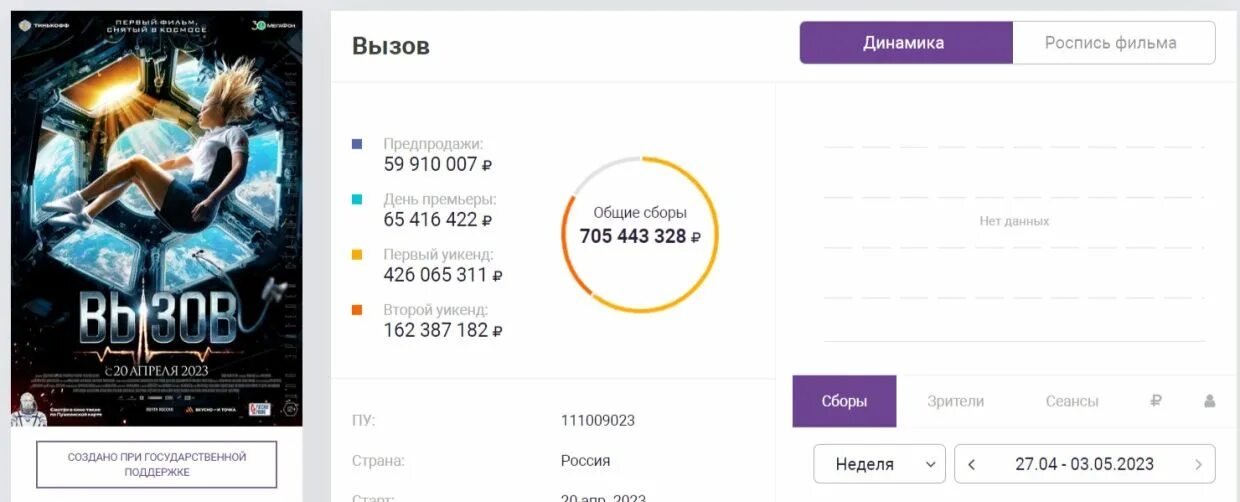Click the Второй уикенд label
This screenshot has width=1240, height=502.
[x=436, y=310]
